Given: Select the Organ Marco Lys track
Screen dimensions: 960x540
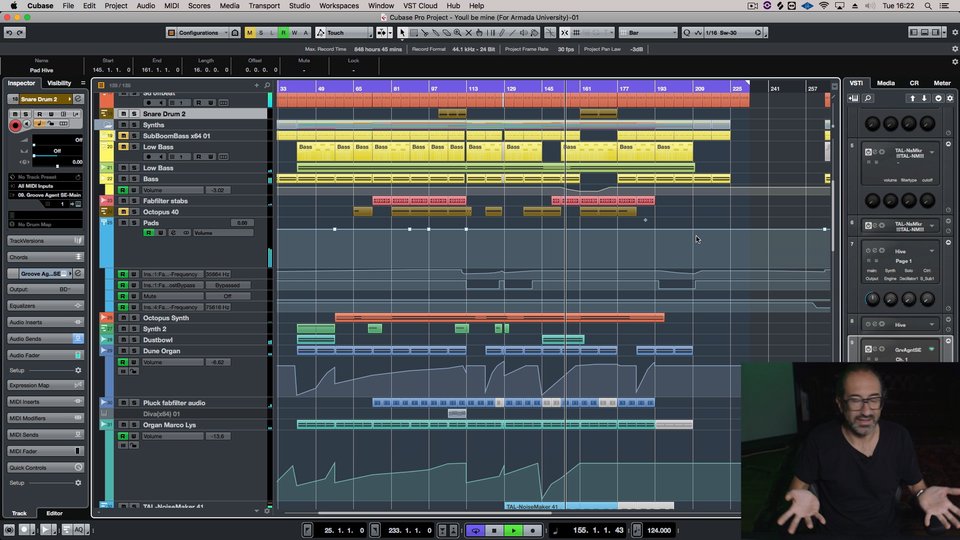Looking at the screenshot, I should coord(170,425).
